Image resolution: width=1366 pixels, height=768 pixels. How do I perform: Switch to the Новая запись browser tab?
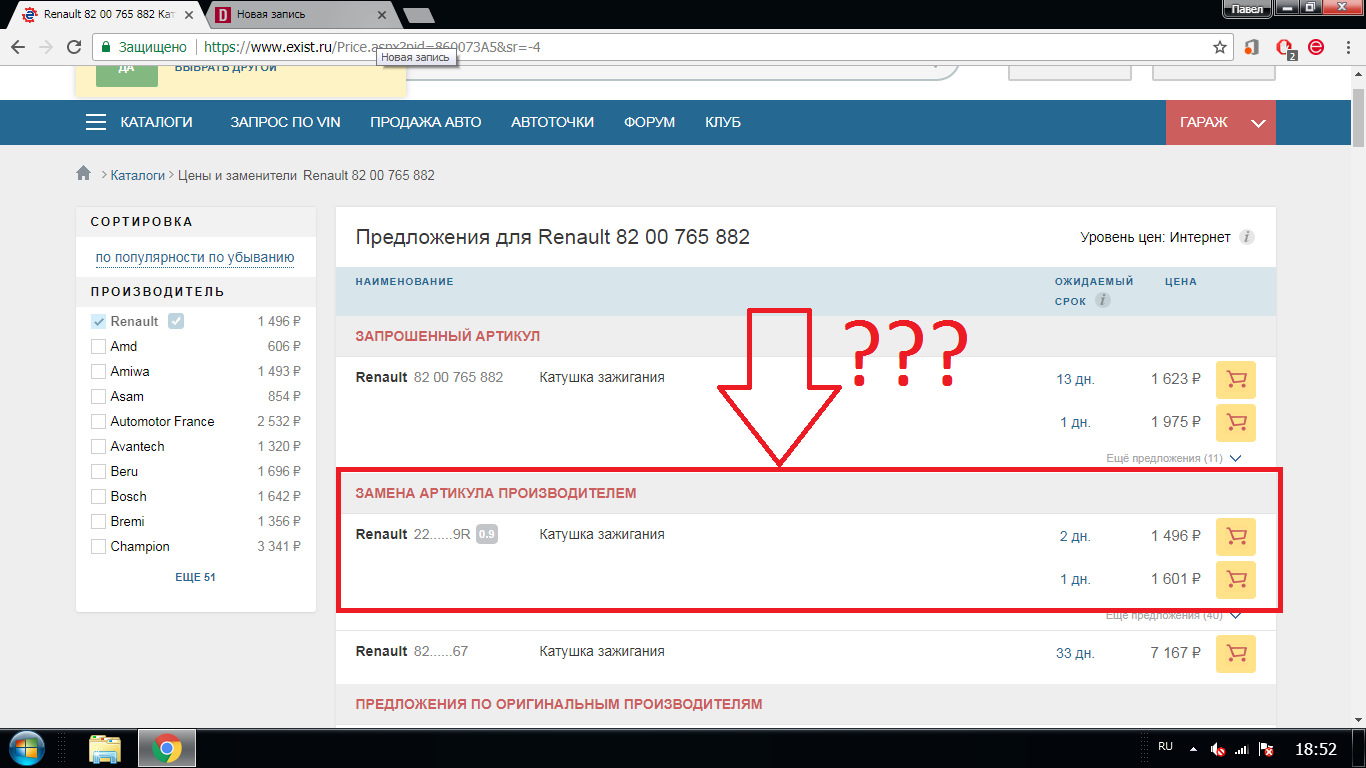pos(300,15)
